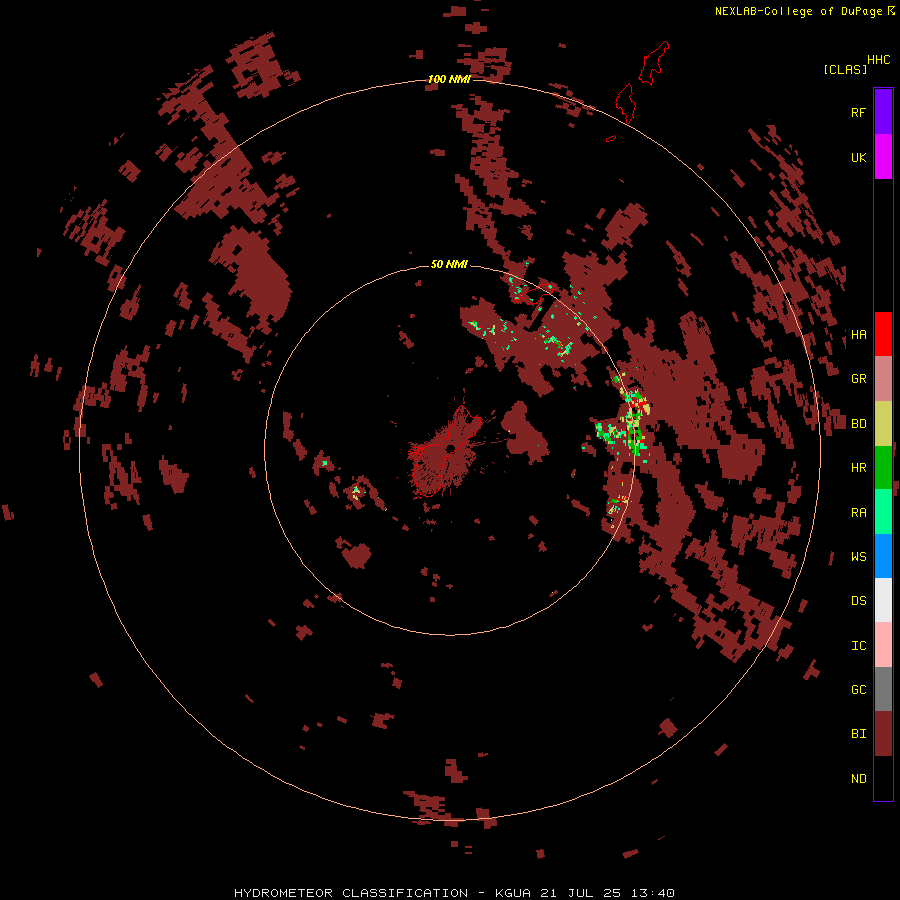Click the HA red legend swatch
900x900 pixels.
(x=883, y=334)
